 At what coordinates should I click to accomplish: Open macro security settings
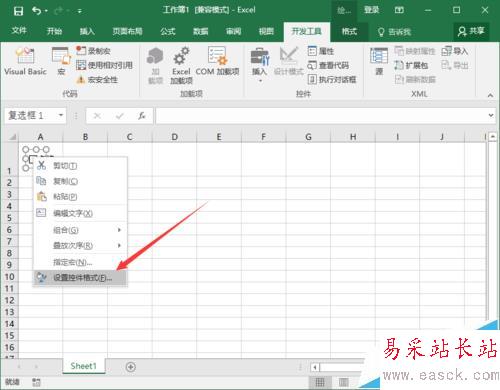(97, 80)
